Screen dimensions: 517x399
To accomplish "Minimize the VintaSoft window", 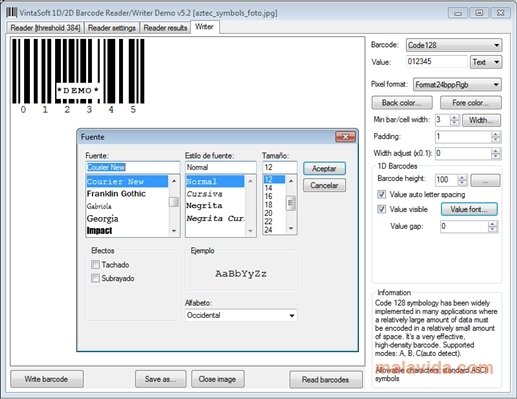I will [x=458, y=13].
